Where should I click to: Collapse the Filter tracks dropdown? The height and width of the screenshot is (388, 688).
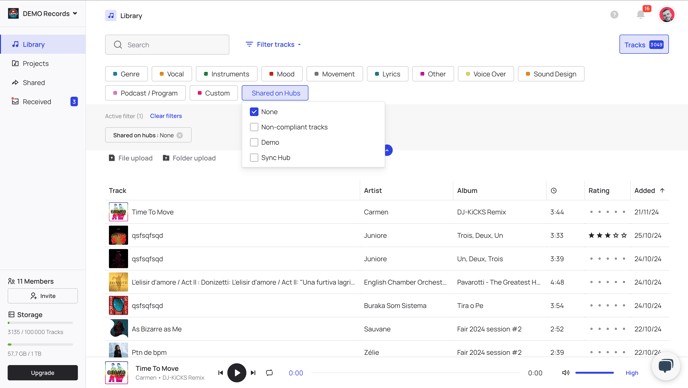tap(273, 44)
